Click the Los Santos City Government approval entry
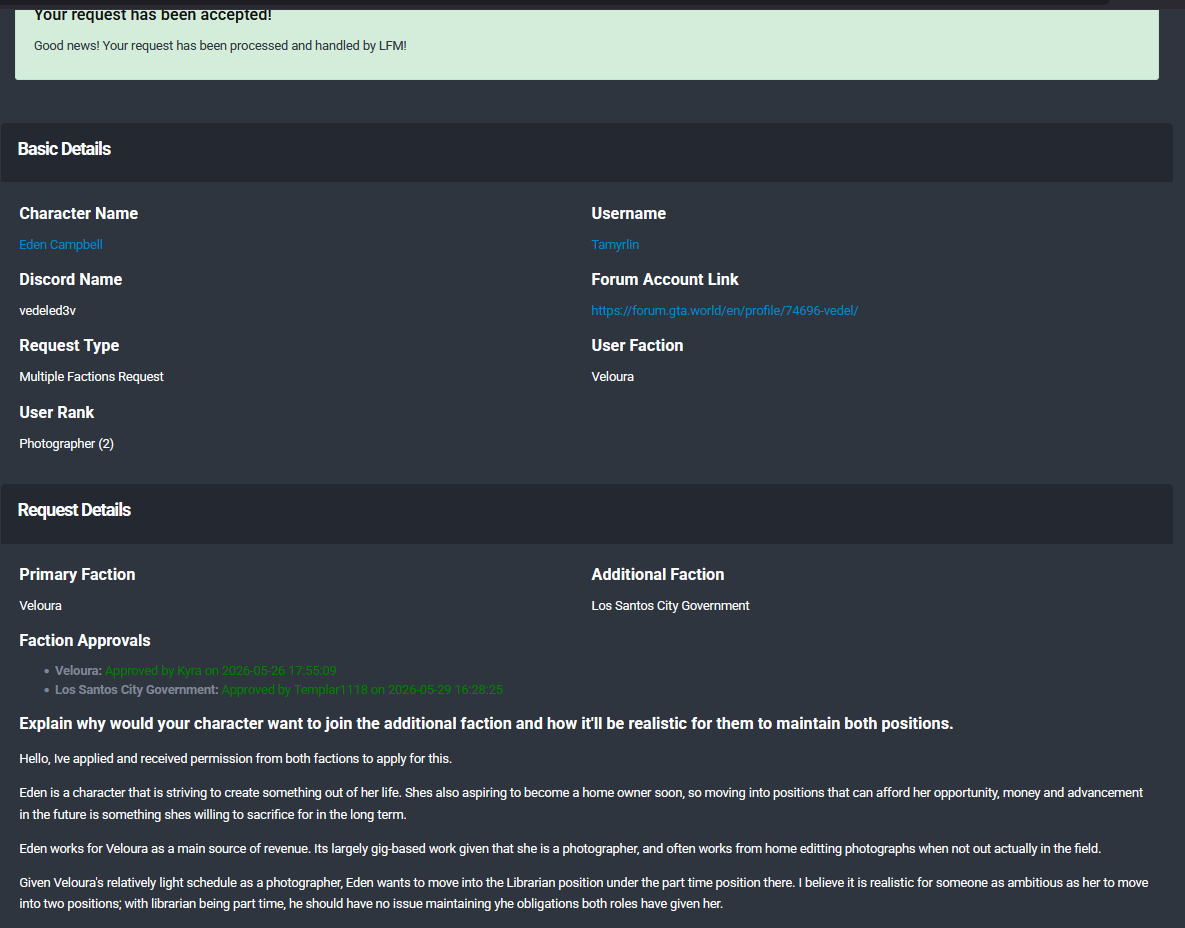Screen dimensions: 1185x928 279,689
